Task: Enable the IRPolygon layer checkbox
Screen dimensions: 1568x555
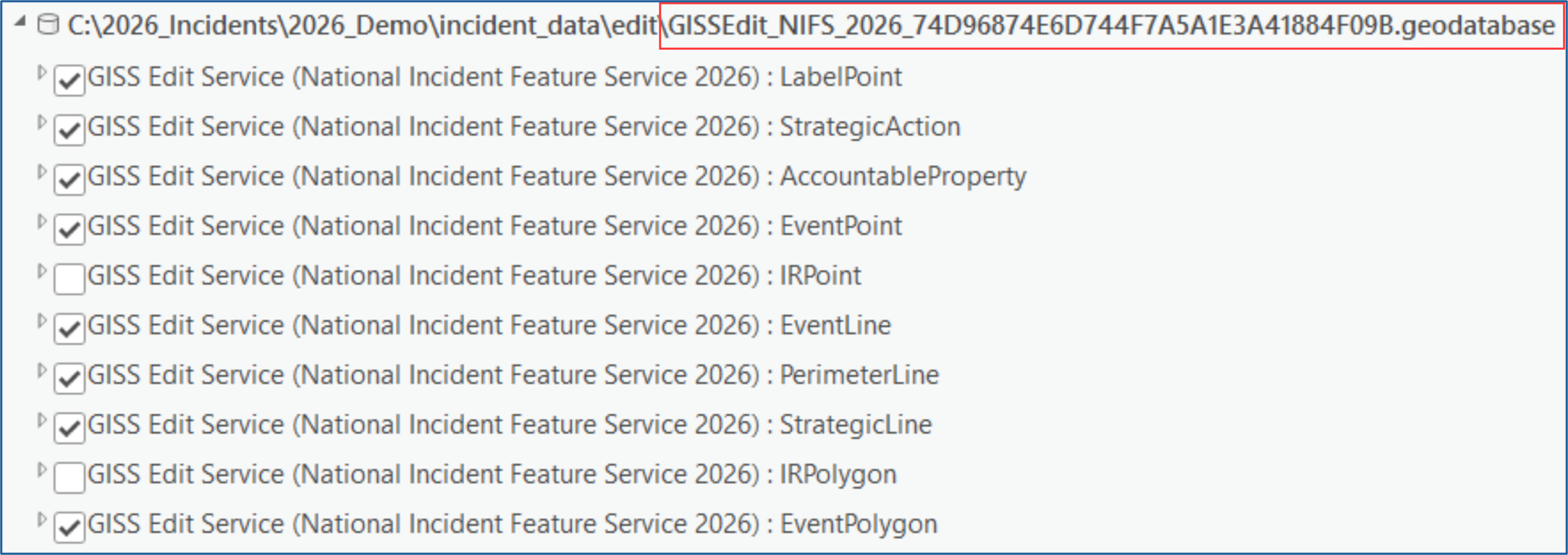Action: [69, 477]
